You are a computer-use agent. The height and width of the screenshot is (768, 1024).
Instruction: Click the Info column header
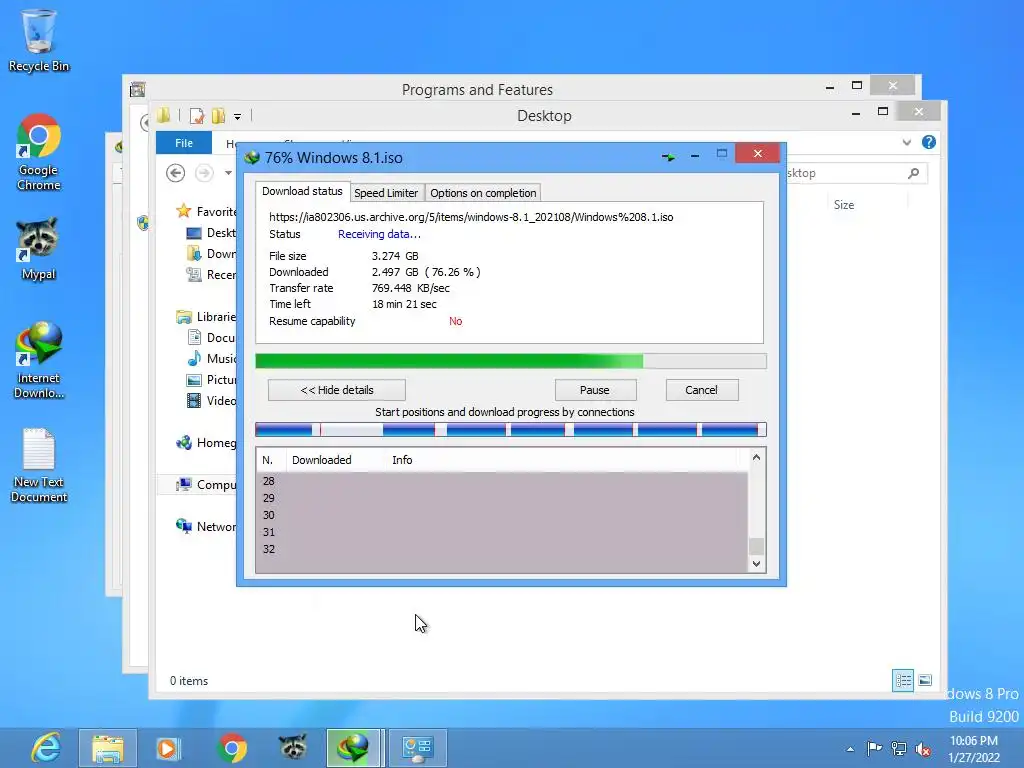coord(402,460)
